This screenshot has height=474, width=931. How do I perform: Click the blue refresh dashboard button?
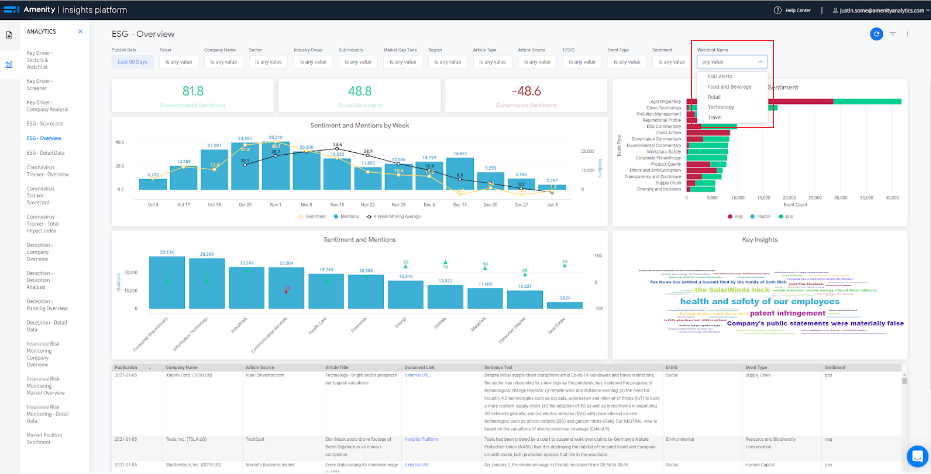coord(876,34)
